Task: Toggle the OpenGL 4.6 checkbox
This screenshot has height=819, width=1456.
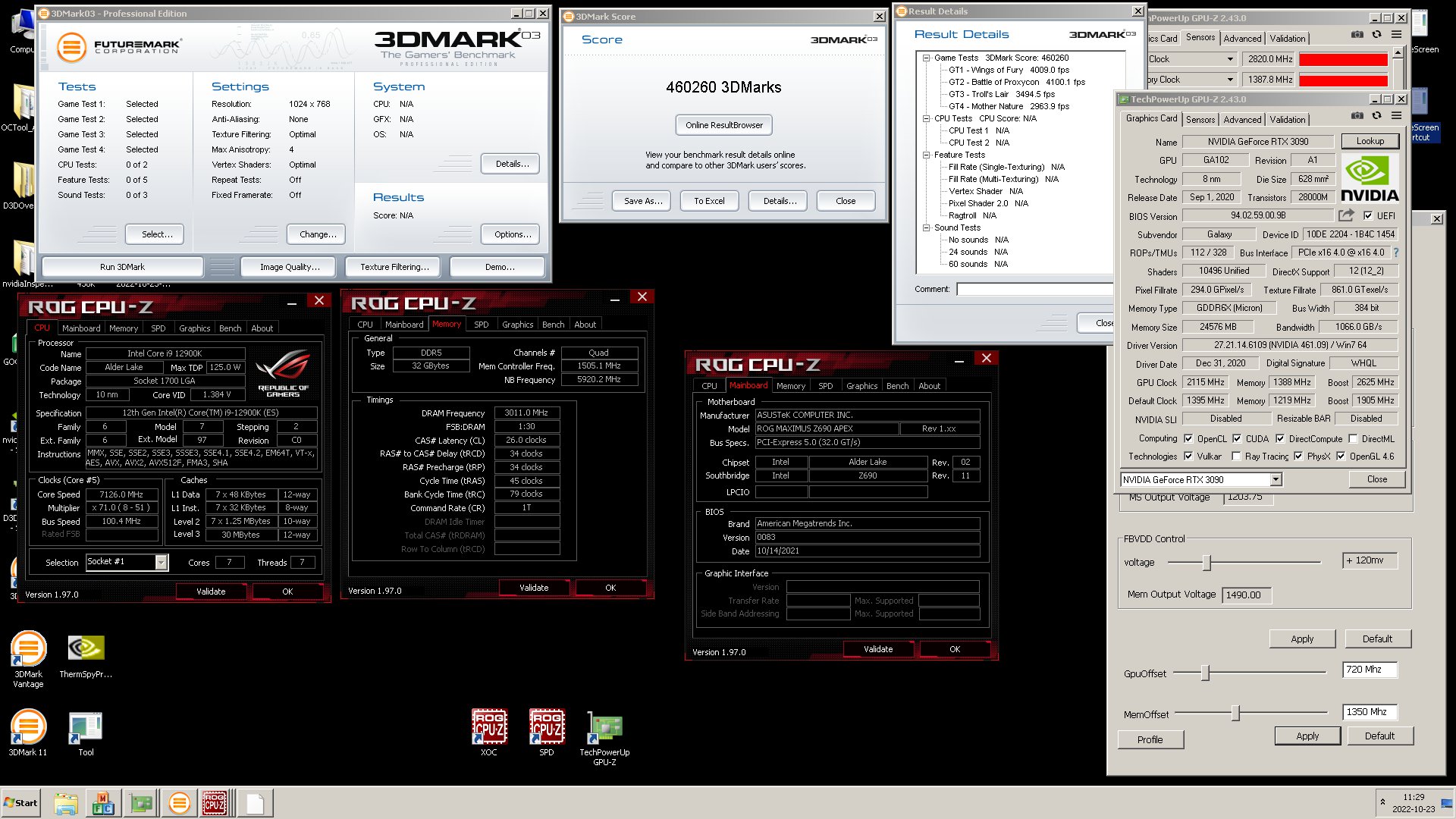Action: pyautogui.click(x=1341, y=456)
